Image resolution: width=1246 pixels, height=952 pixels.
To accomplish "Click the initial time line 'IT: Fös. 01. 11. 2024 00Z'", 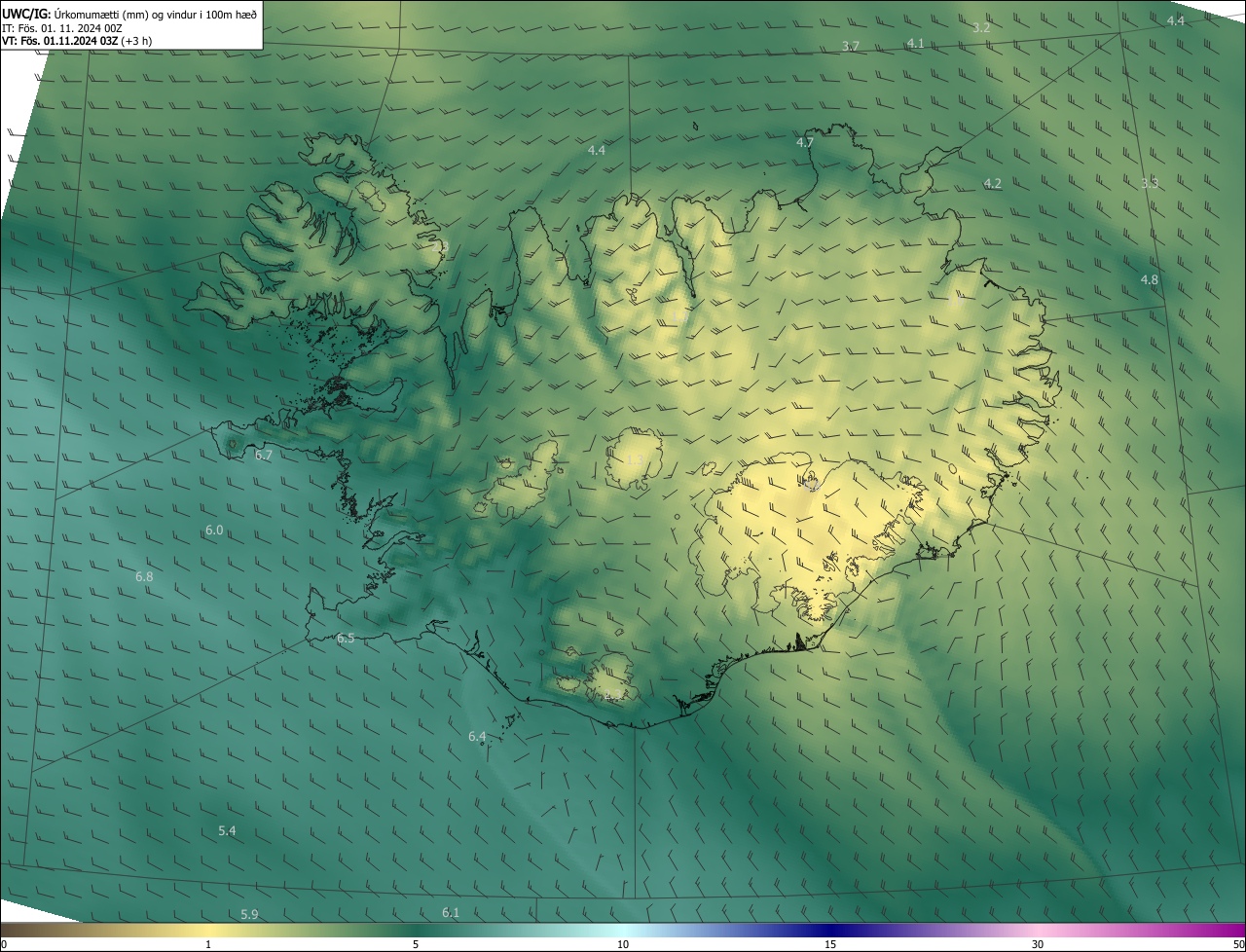I will (x=62, y=28).
